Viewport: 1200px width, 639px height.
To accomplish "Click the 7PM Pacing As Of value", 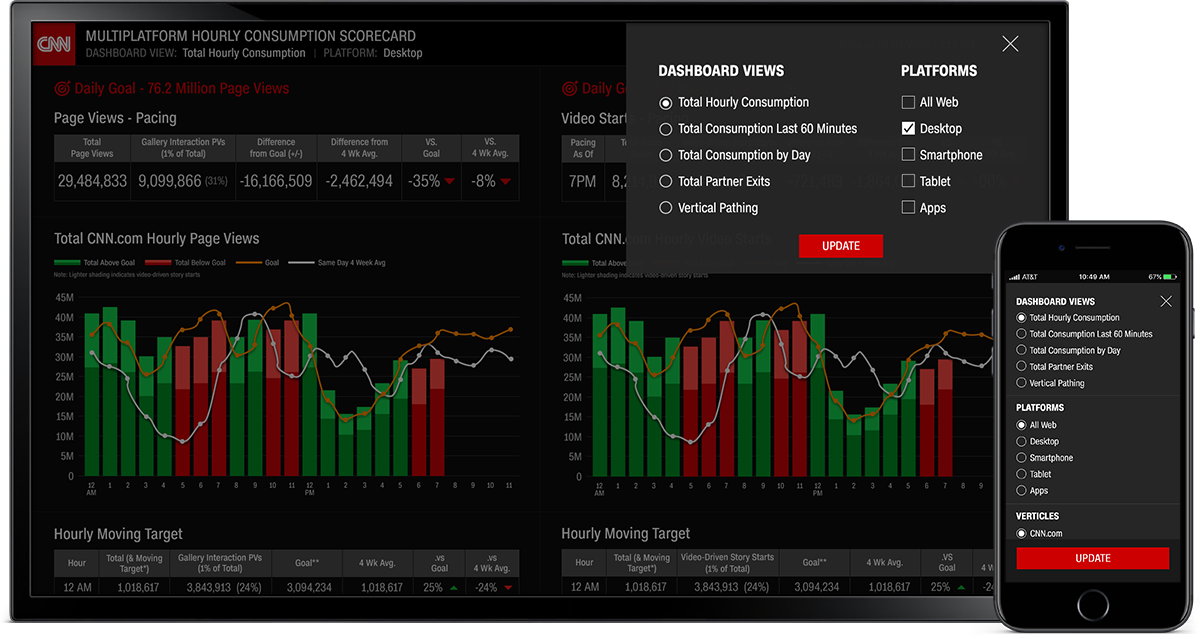I will click(583, 181).
